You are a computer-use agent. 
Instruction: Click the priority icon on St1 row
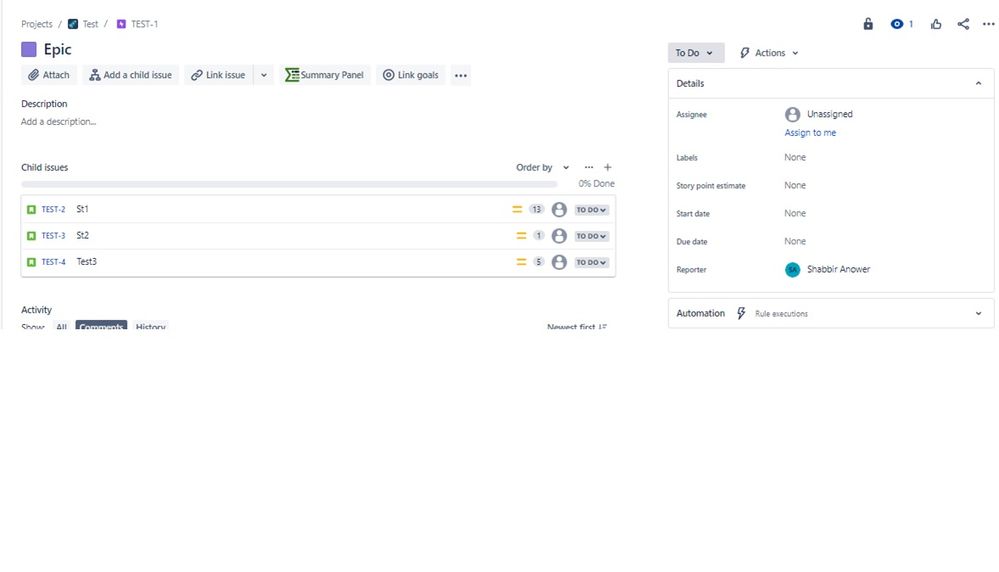coord(517,210)
